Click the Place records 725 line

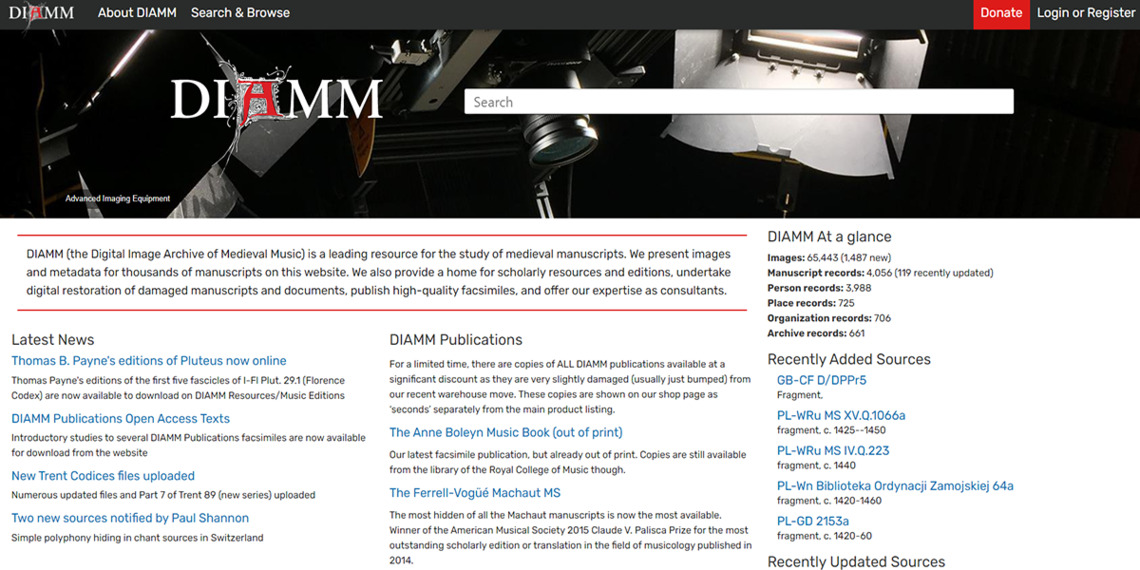811,303
